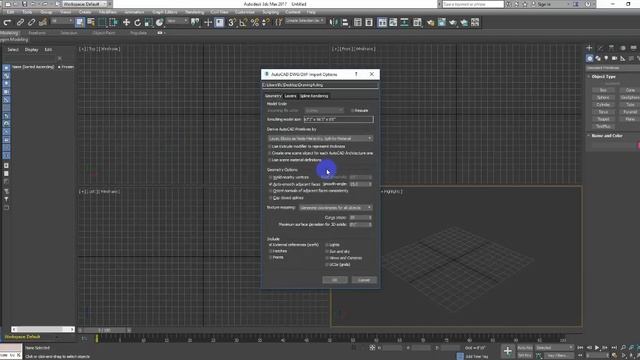Click the Torus primitive button
Screen dimensions: 640x360
pos(603,112)
